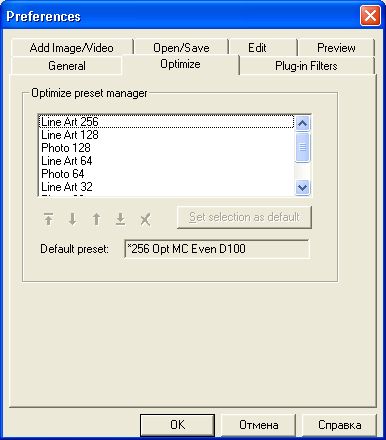
Task: Open the Edit preferences tab
Action: [x=257, y=48]
